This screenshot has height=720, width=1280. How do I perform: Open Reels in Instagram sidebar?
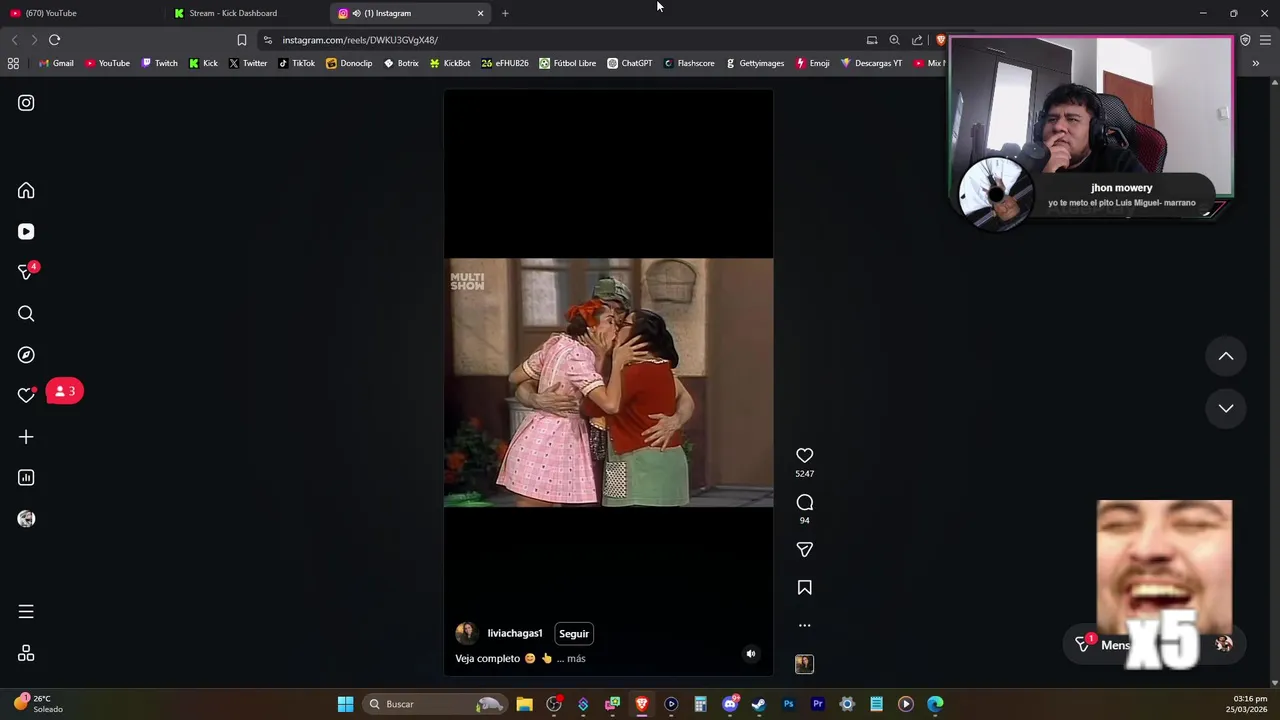pos(26,232)
